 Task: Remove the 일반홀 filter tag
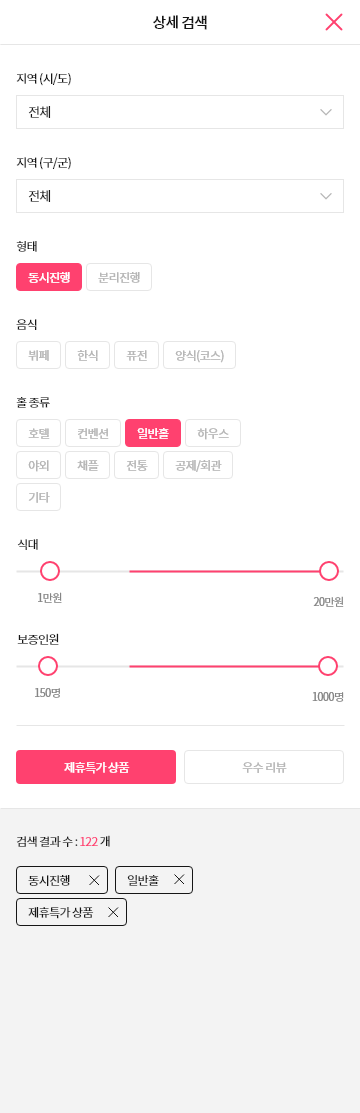point(179,879)
